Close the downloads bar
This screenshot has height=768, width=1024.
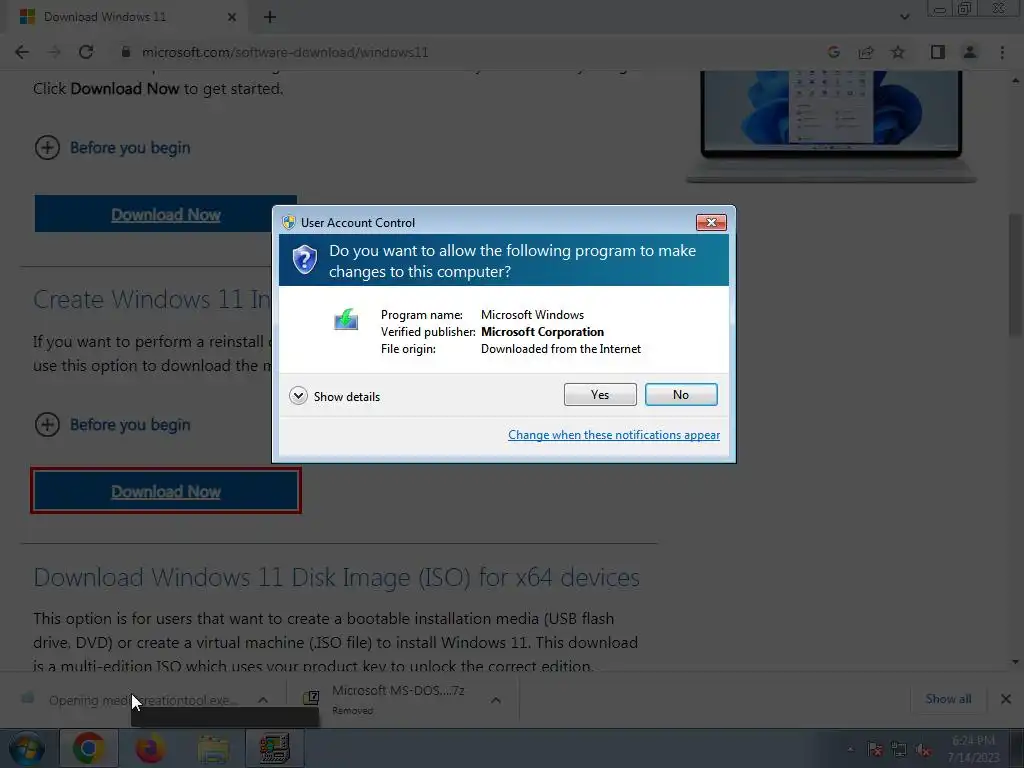click(1006, 699)
